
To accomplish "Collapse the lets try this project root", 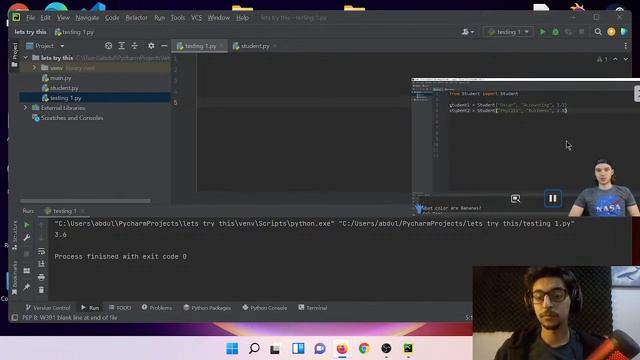I will (x=26, y=58).
